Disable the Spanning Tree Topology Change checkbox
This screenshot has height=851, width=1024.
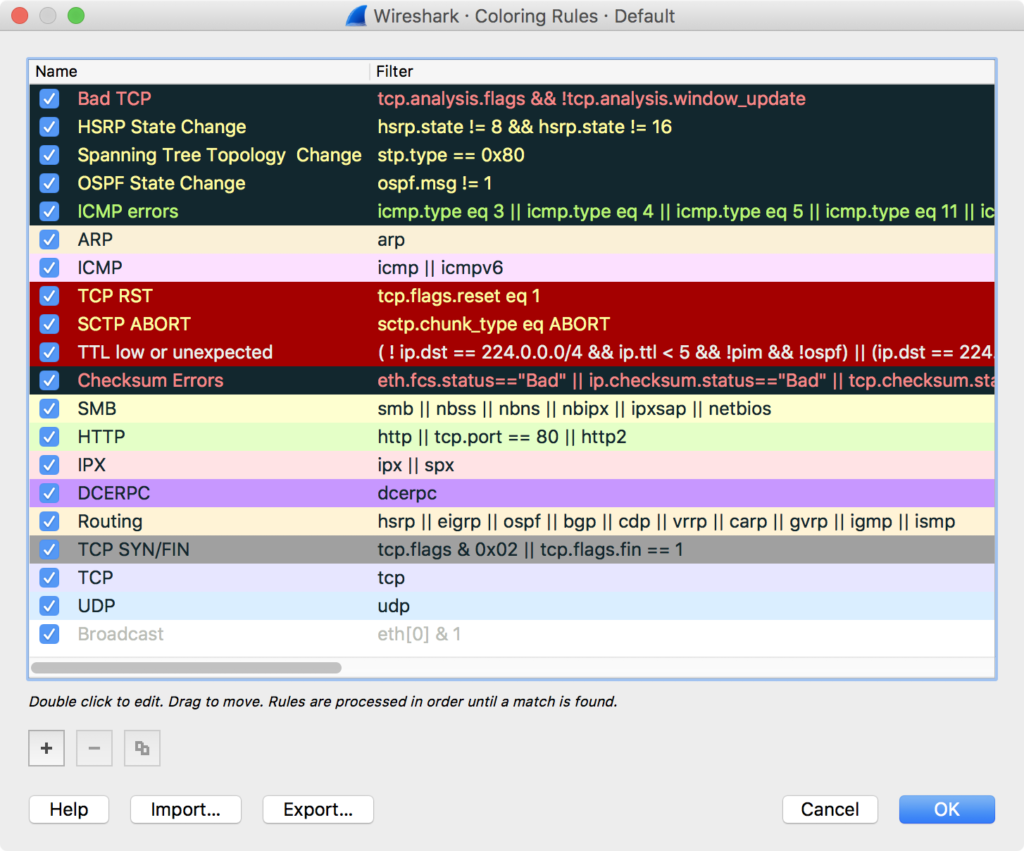click(x=49, y=155)
